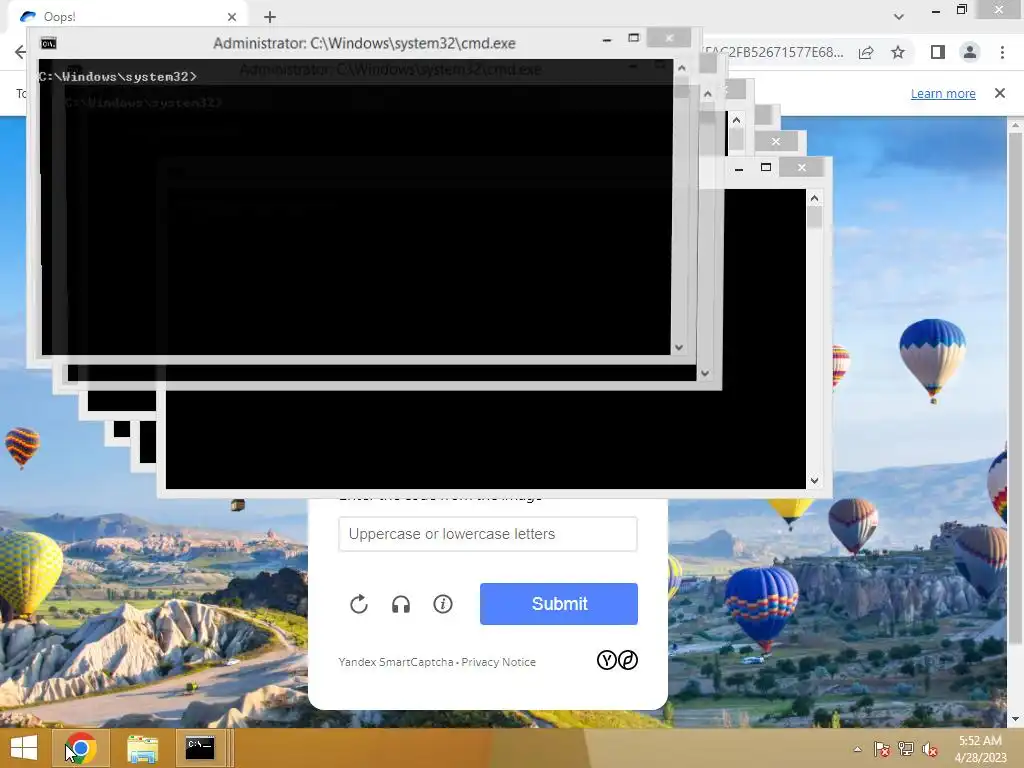Viewport: 1024px width, 768px height.
Task: Click the front cmd.exe title bar text
Action: [x=364, y=43]
